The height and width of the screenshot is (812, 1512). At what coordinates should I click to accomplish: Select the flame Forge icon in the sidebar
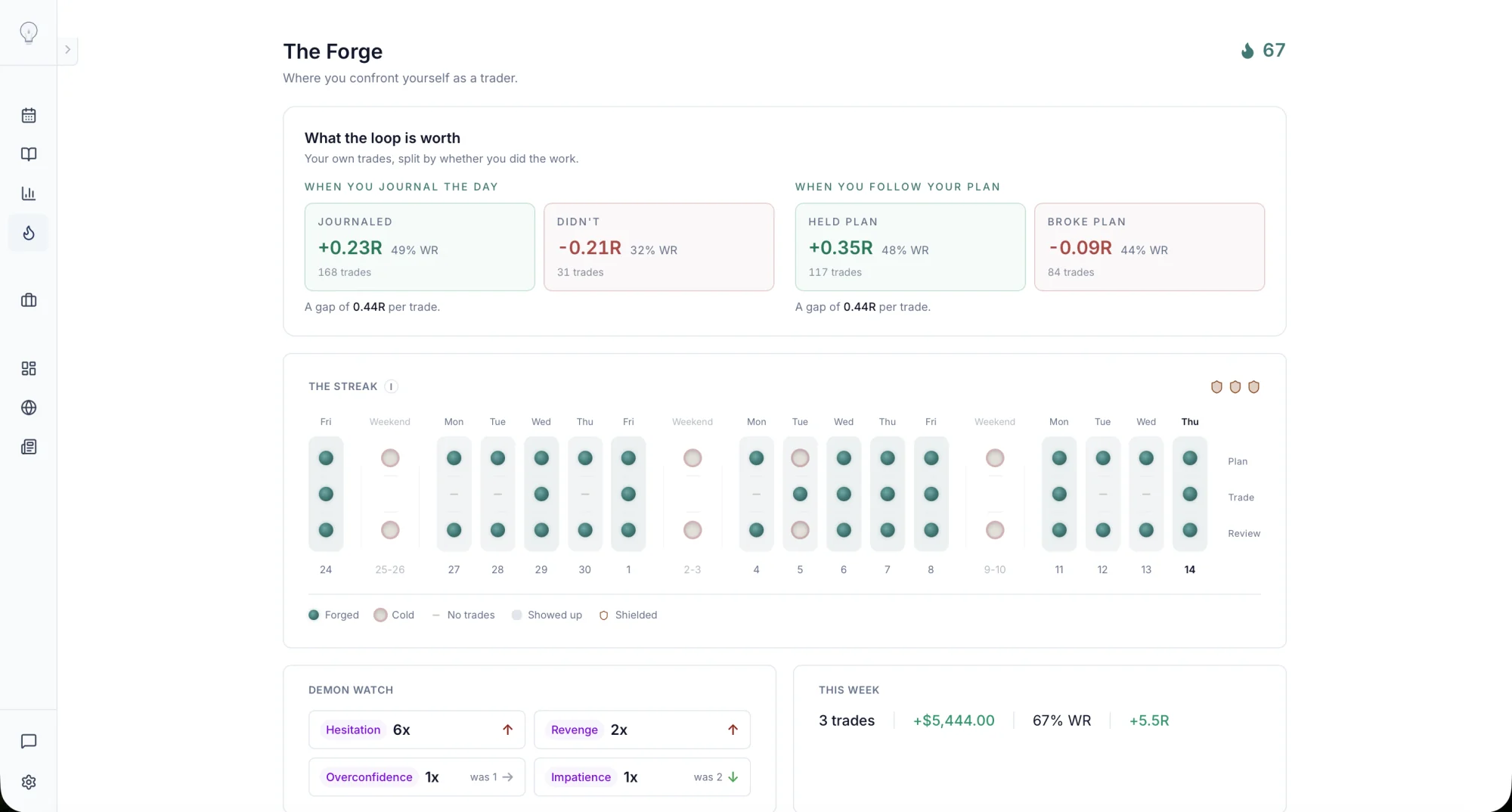pos(29,233)
